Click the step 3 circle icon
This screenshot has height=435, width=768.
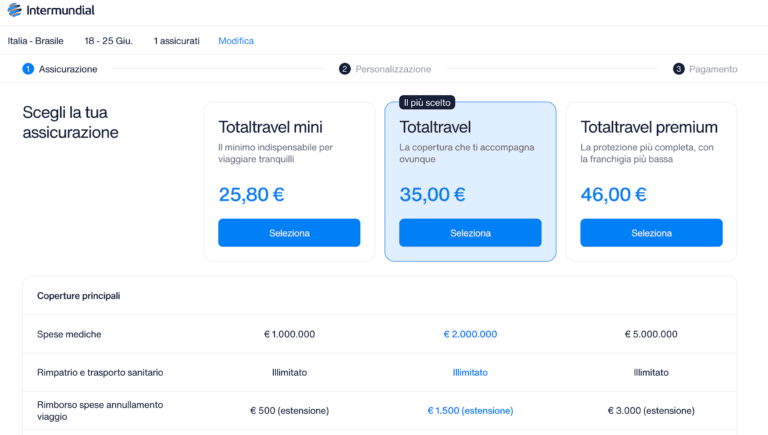[x=678, y=69]
